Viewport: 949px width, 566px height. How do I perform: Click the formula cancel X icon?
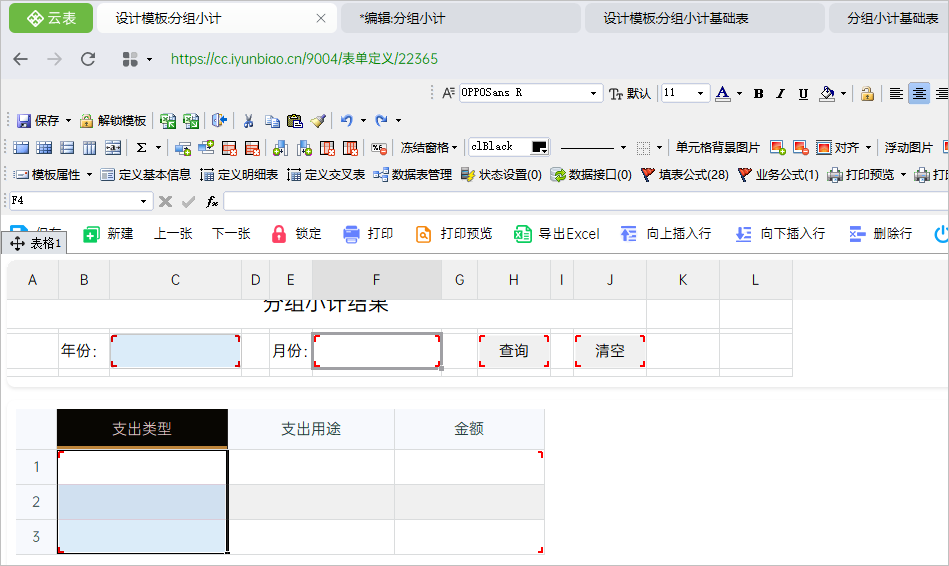pyautogui.click(x=165, y=202)
